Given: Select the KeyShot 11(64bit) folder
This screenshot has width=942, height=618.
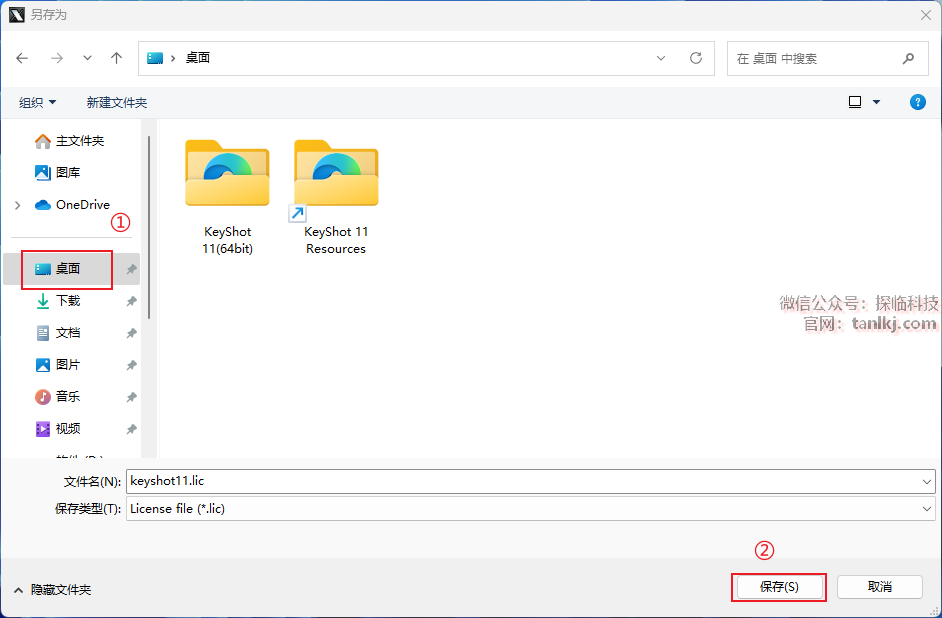Looking at the screenshot, I should click(x=227, y=198).
